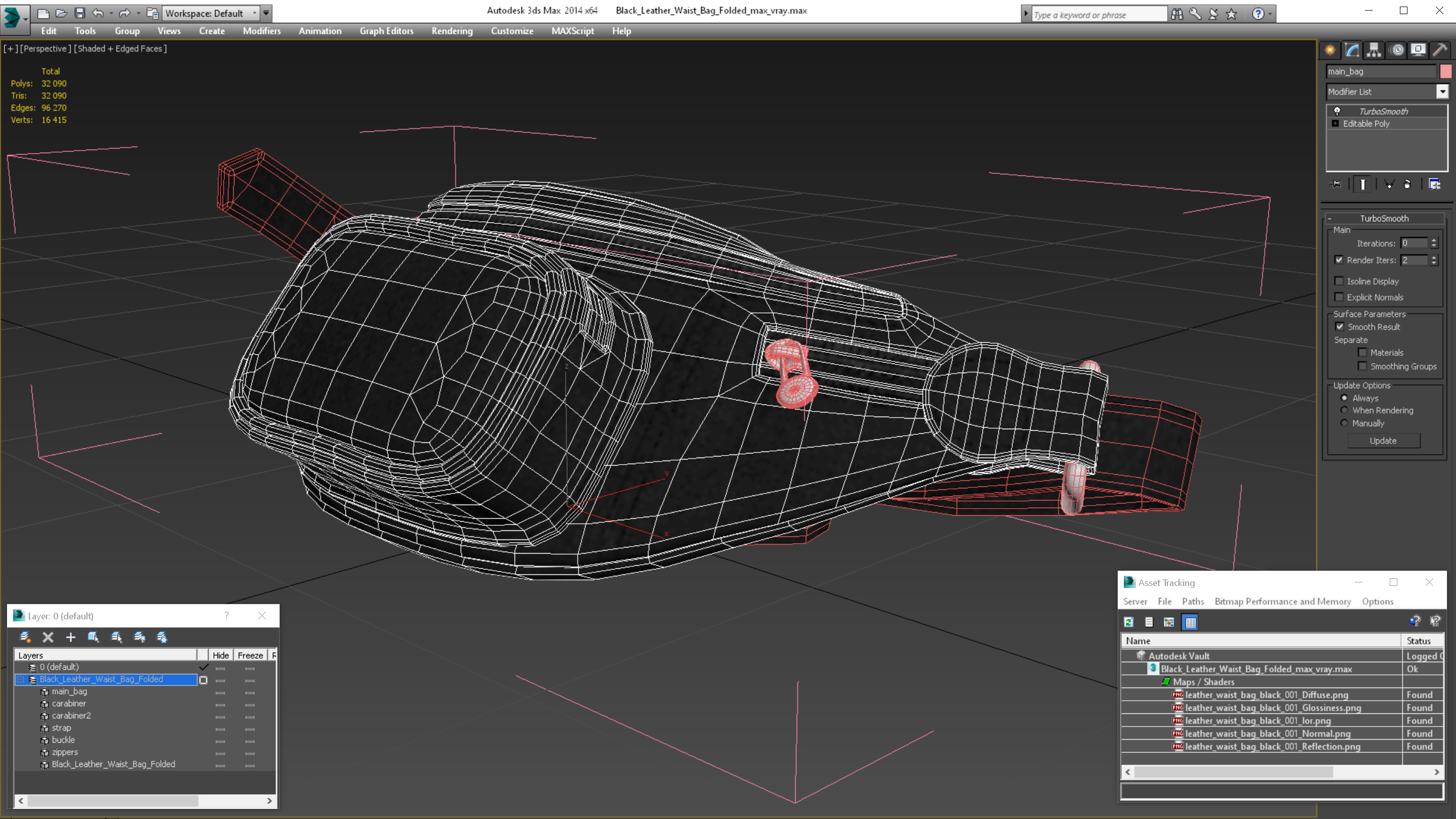Screen dimensions: 1456x819
Task: Click the Save File icon
Action: click(x=80, y=13)
